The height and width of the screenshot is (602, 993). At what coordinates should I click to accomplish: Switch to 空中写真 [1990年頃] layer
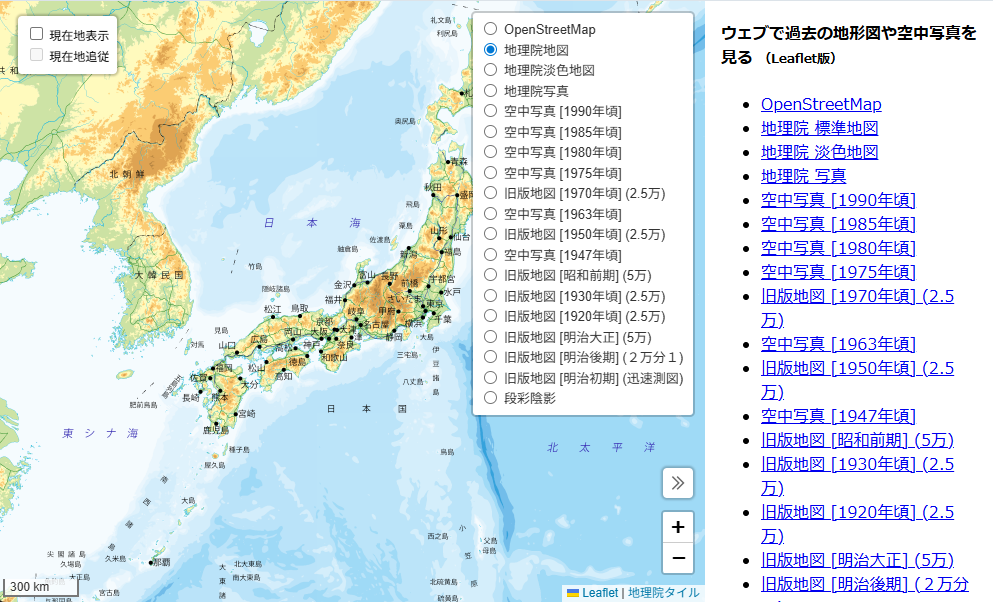(x=490, y=111)
